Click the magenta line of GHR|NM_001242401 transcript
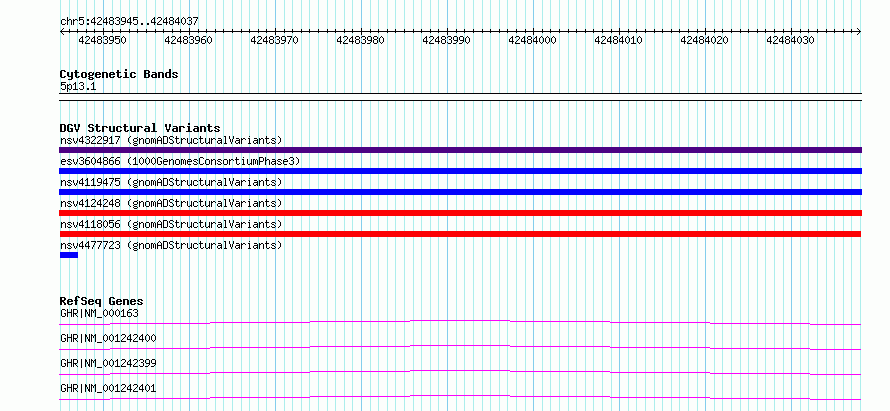Image resolution: width=890 pixels, height=411 pixels. [460, 397]
